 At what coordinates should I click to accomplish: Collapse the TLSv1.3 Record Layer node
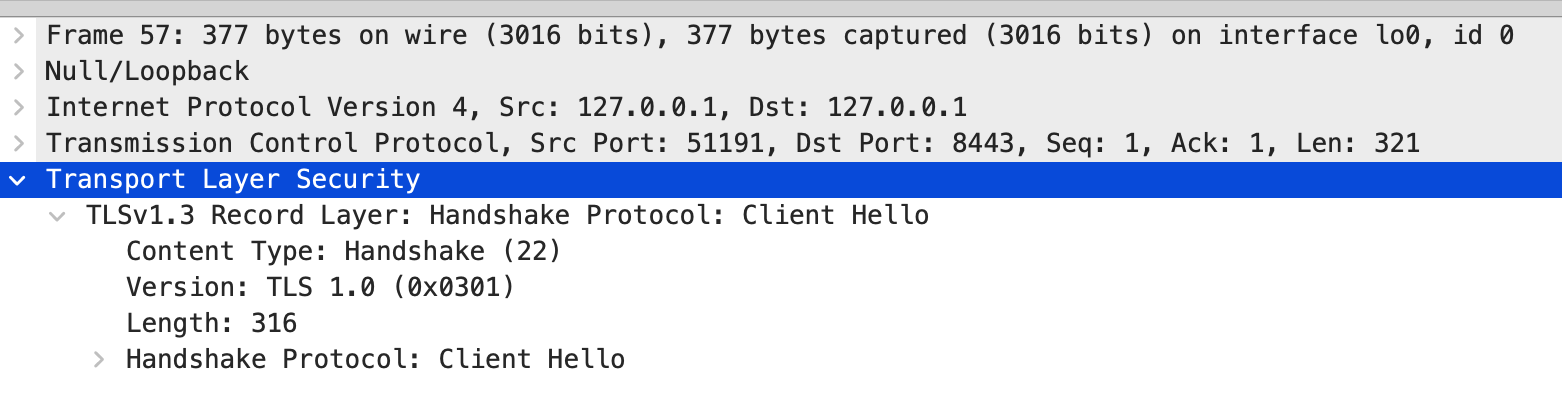pos(59,216)
